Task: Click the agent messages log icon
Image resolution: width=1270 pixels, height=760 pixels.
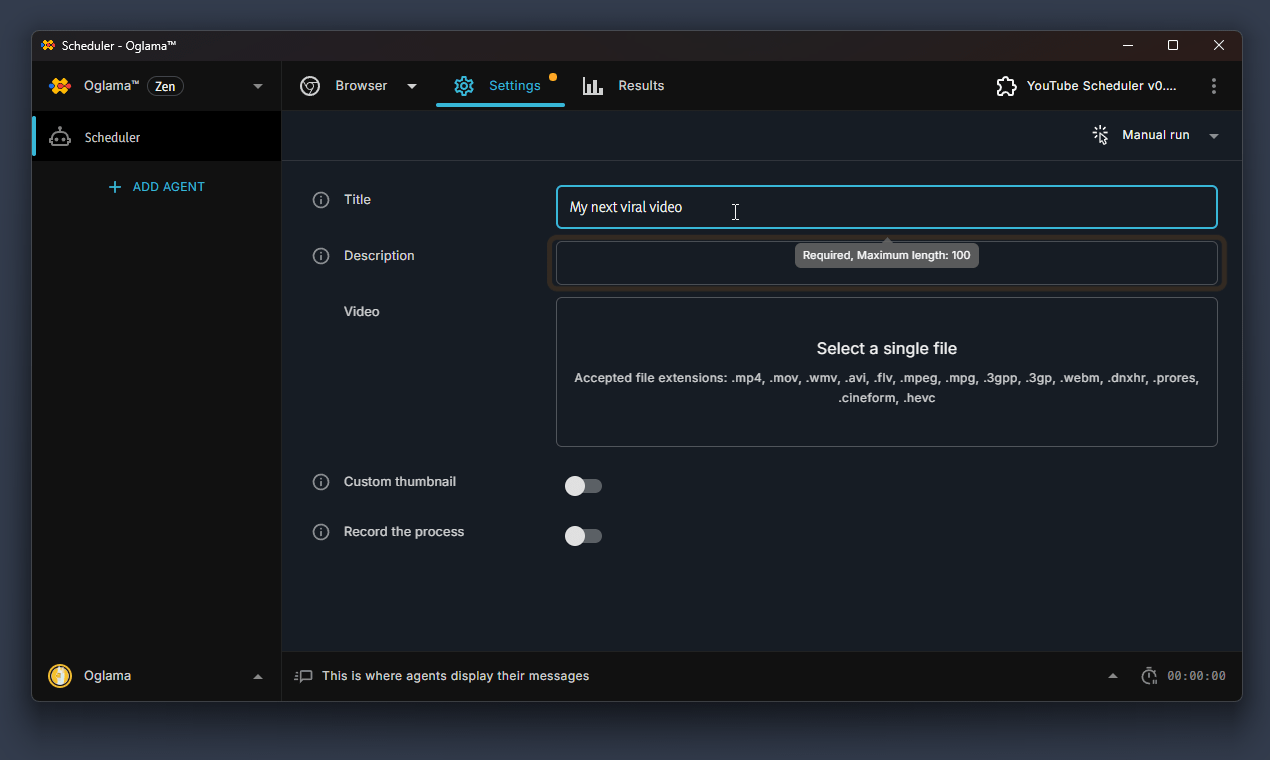Action: tap(303, 676)
